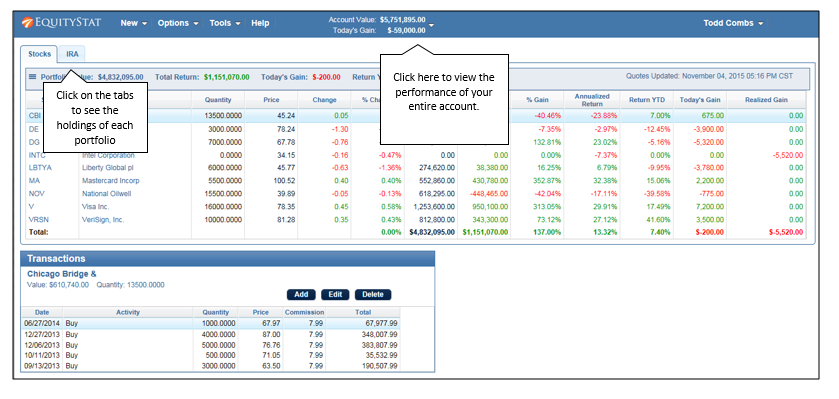Sort transactions by Activity column header
Viewport: 839px width, 399px height.
pyautogui.click(x=127, y=312)
